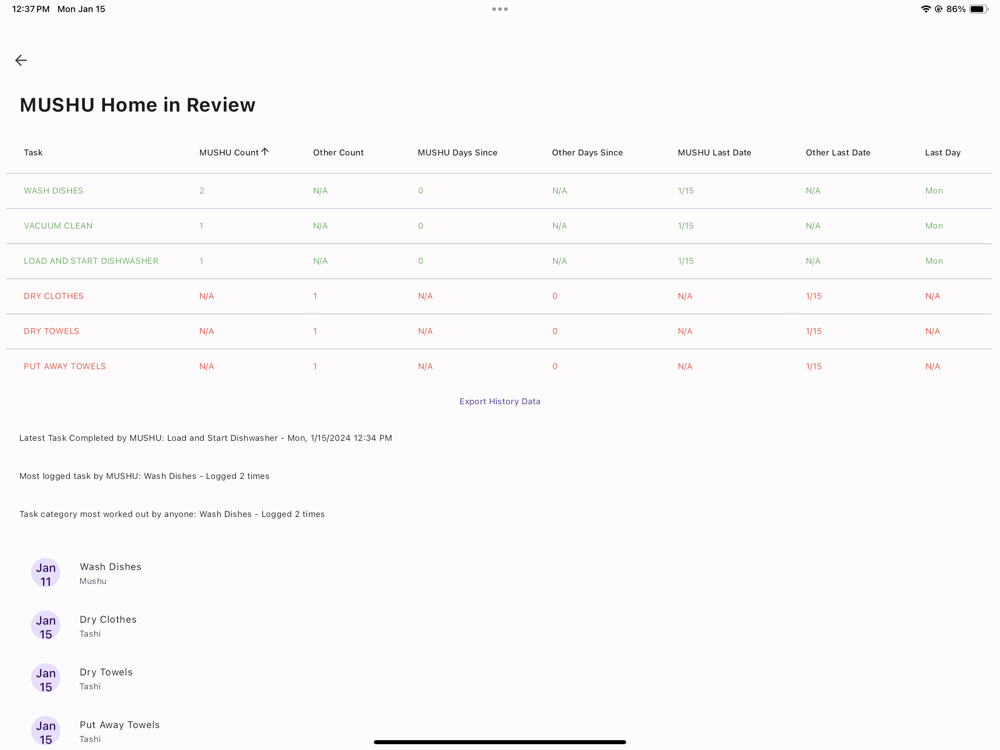The image size is (1000, 750).
Task: Sort by Last Day column header
Action: pyautogui.click(x=943, y=152)
